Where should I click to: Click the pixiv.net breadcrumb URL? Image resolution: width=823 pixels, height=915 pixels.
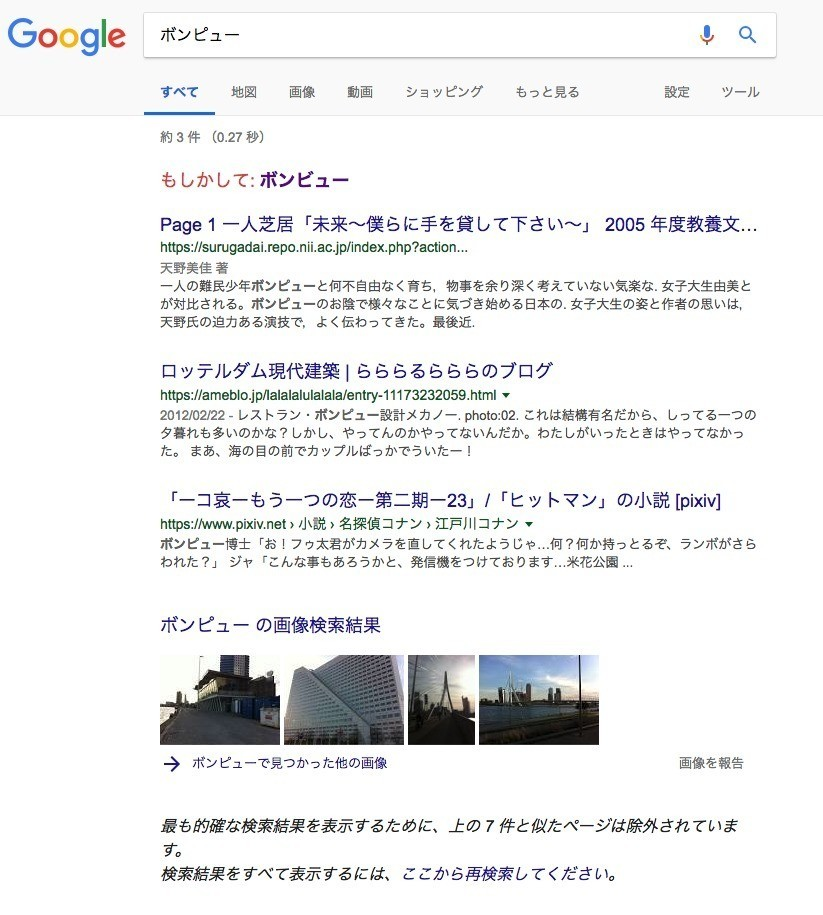pos(339,524)
